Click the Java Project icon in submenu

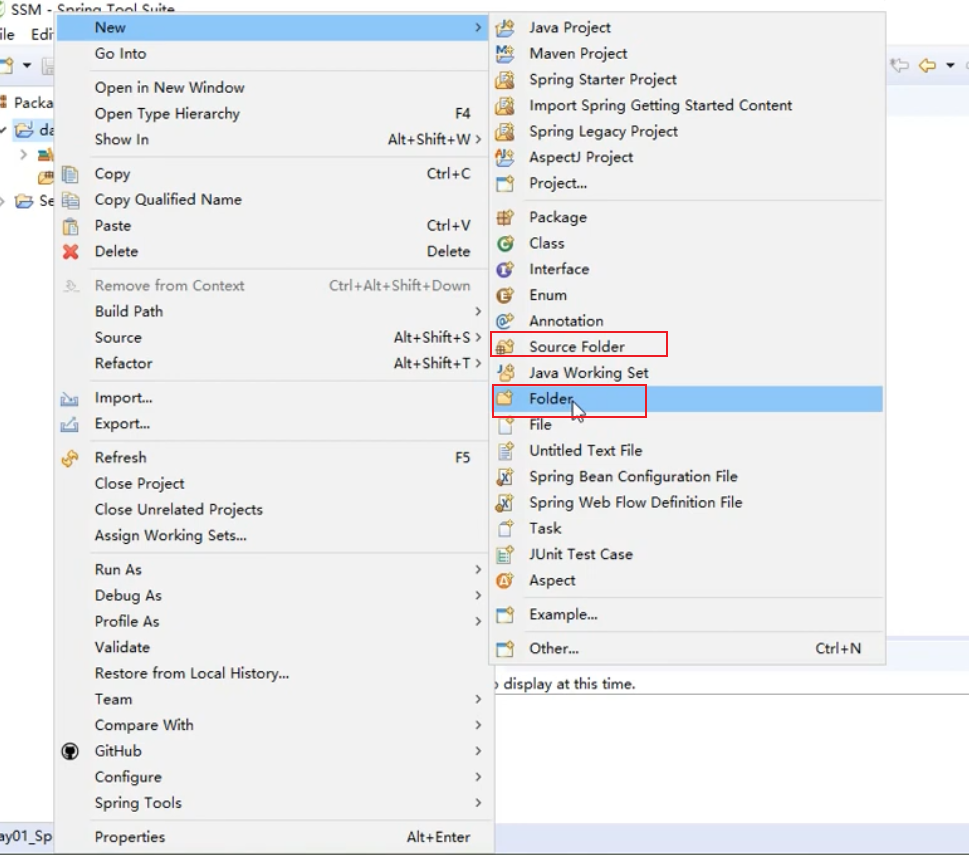pyautogui.click(x=505, y=28)
